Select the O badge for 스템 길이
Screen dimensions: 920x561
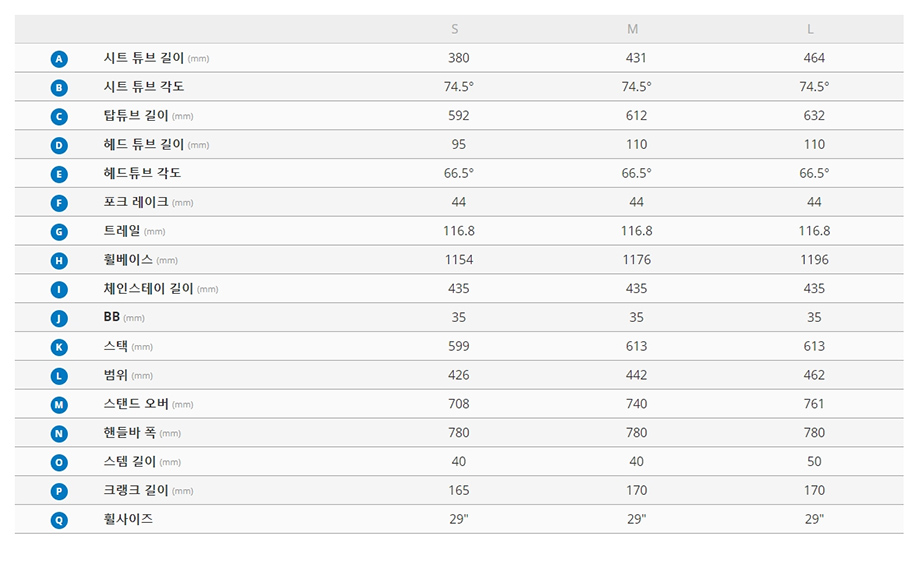[59, 463]
